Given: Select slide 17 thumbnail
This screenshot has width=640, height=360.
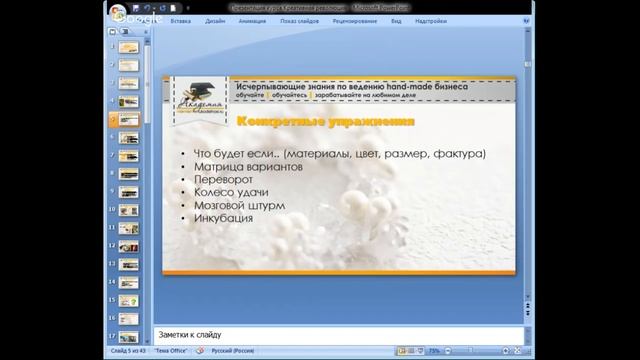Looking at the screenshot, I should click(x=129, y=338).
